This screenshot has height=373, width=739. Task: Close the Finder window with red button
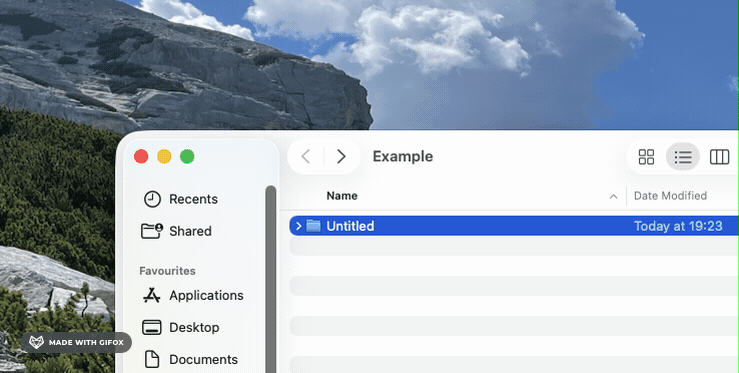tap(141, 157)
